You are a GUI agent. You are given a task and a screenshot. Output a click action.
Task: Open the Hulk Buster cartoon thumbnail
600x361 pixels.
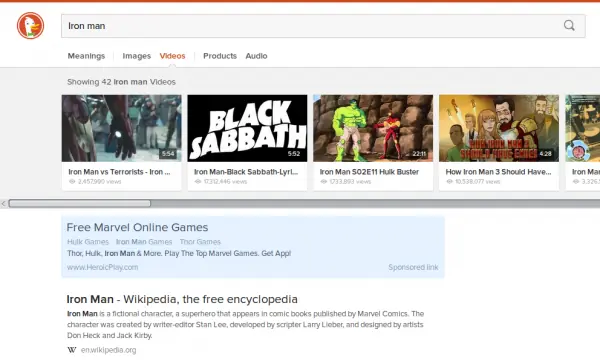[373, 128]
